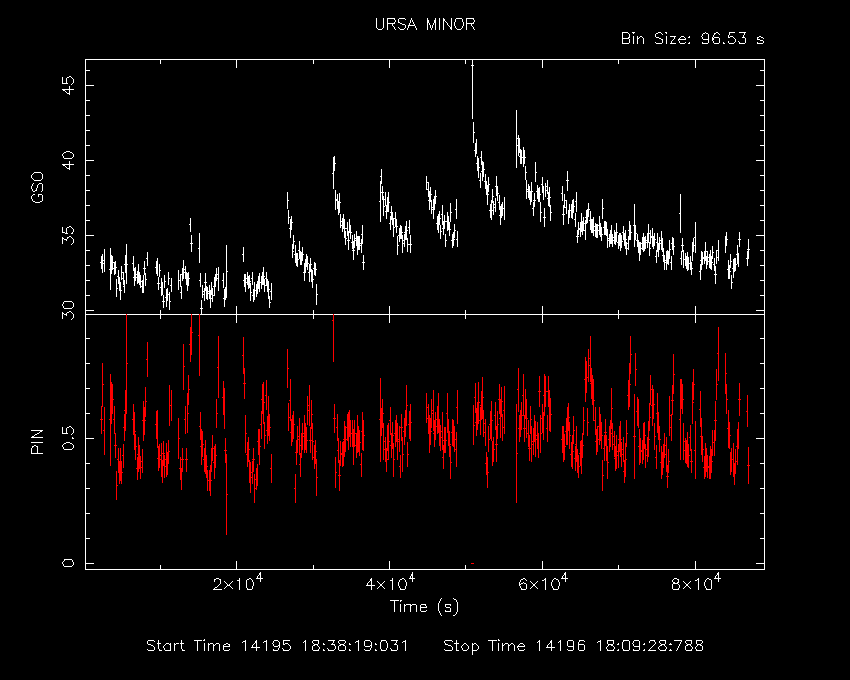Select the Bin Size: 96.53 s label
The image size is (850, 680).
(692, 39)
